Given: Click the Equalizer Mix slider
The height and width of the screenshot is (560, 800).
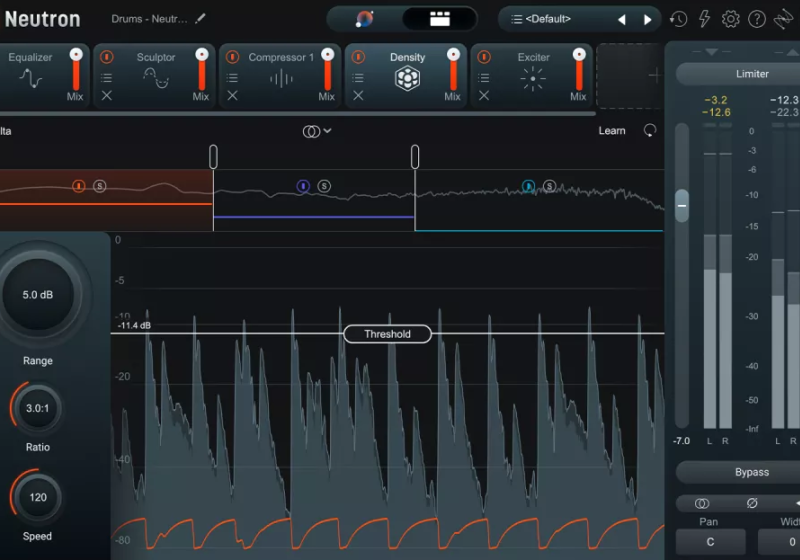Looking at the screenshot, I should pos(76,70).
